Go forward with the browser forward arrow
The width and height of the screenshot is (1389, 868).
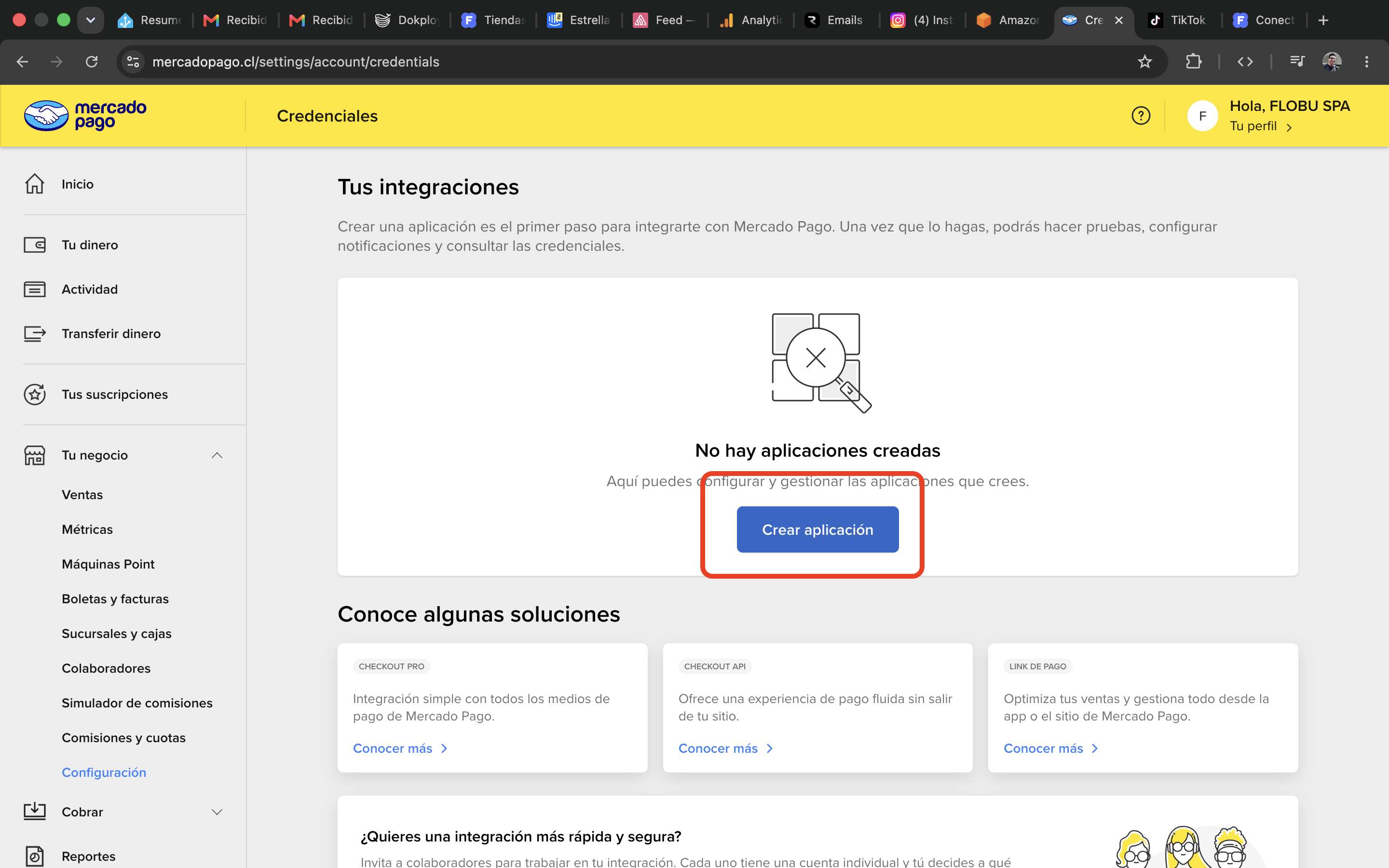click(x=56, y=61)
